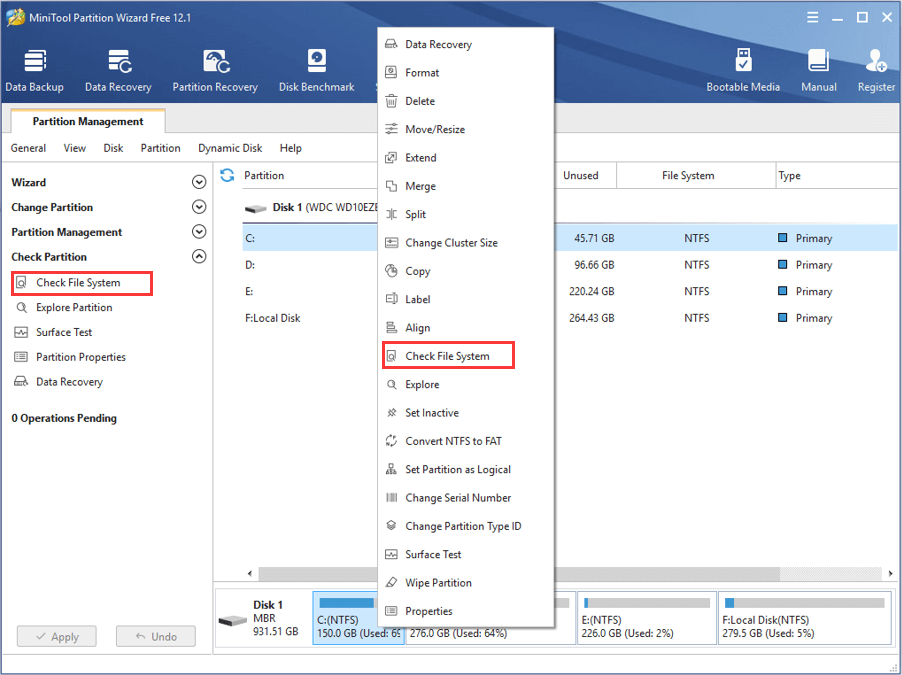Expand Partition Management sidebar section
The height and width of the screenshot is (675, 902).
199,231
